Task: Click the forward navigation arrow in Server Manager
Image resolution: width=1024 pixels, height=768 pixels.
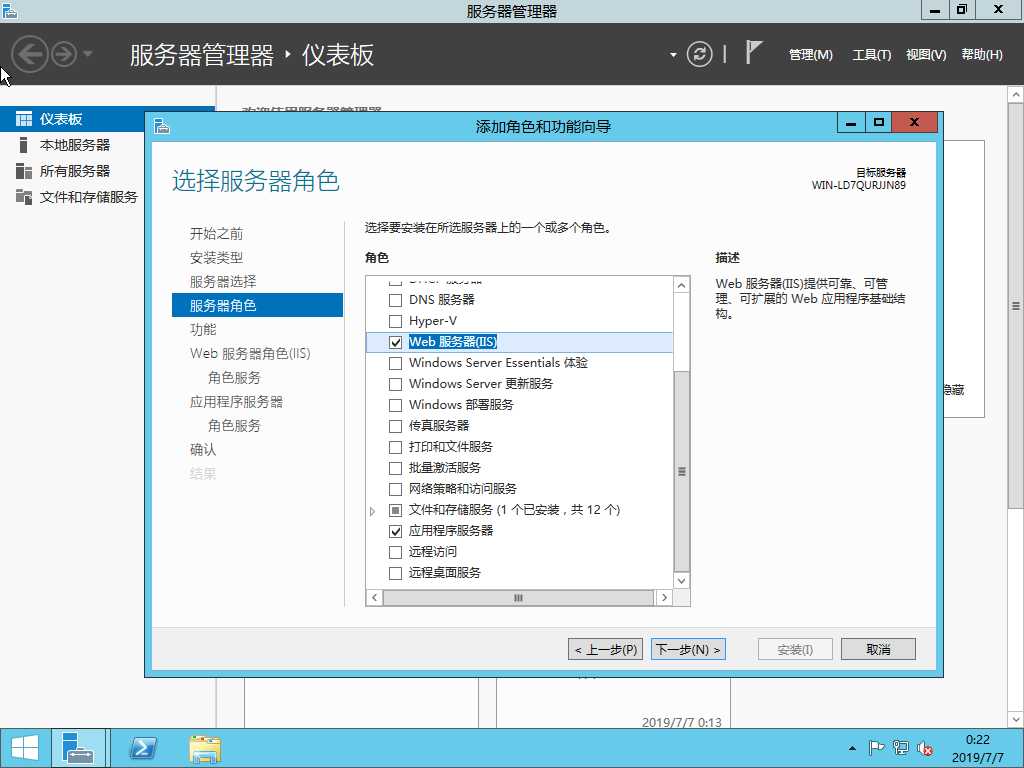Action: pos(64,54)
